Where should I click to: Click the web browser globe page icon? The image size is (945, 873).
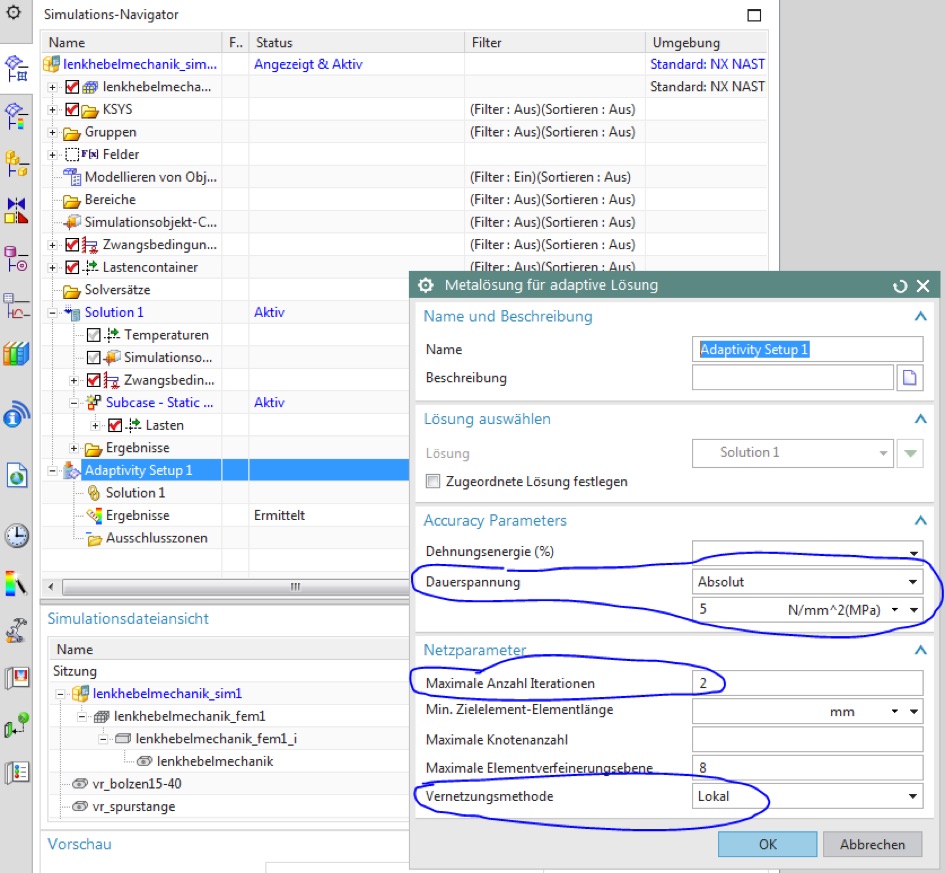pos(16,476)
